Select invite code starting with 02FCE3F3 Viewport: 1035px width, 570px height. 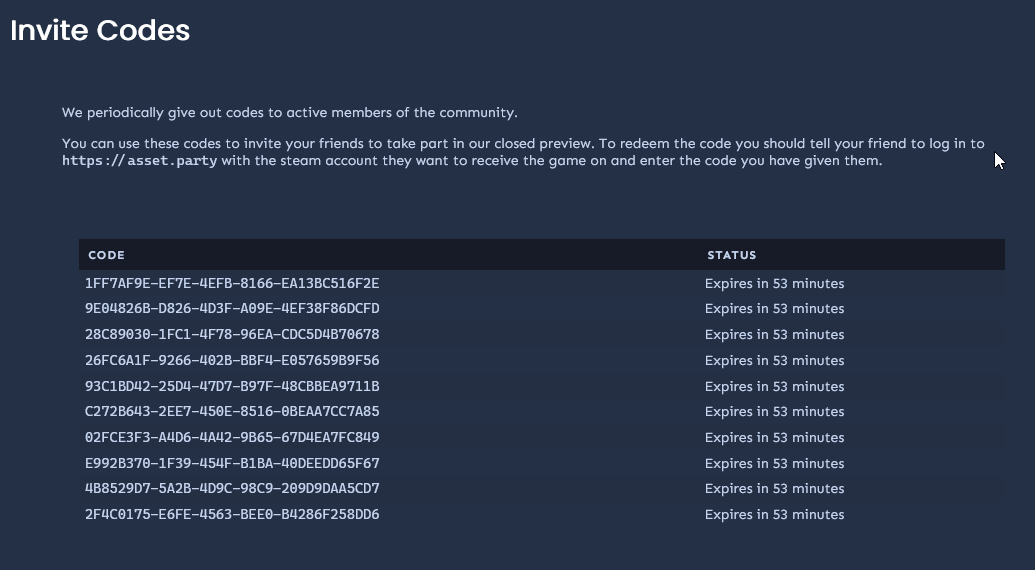[x=232, y=437]
